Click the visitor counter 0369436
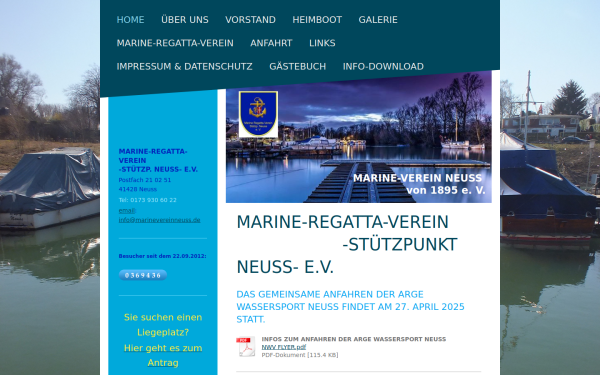This screenshot has height=375, width=600. click(x=143, y=275)
